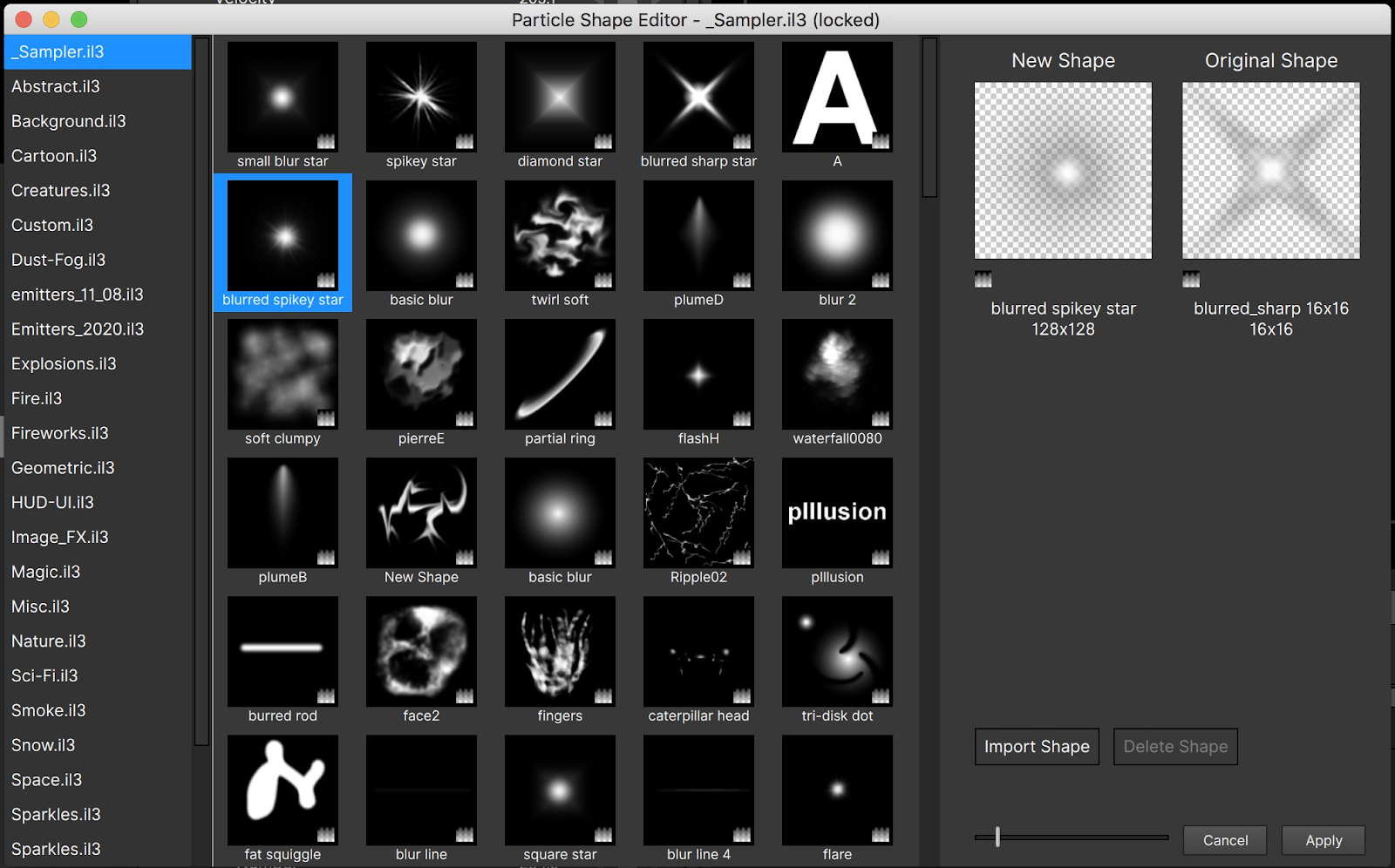Select the burred rod shape
This screenshot has height=868, width=1395.
pos(282,652)
